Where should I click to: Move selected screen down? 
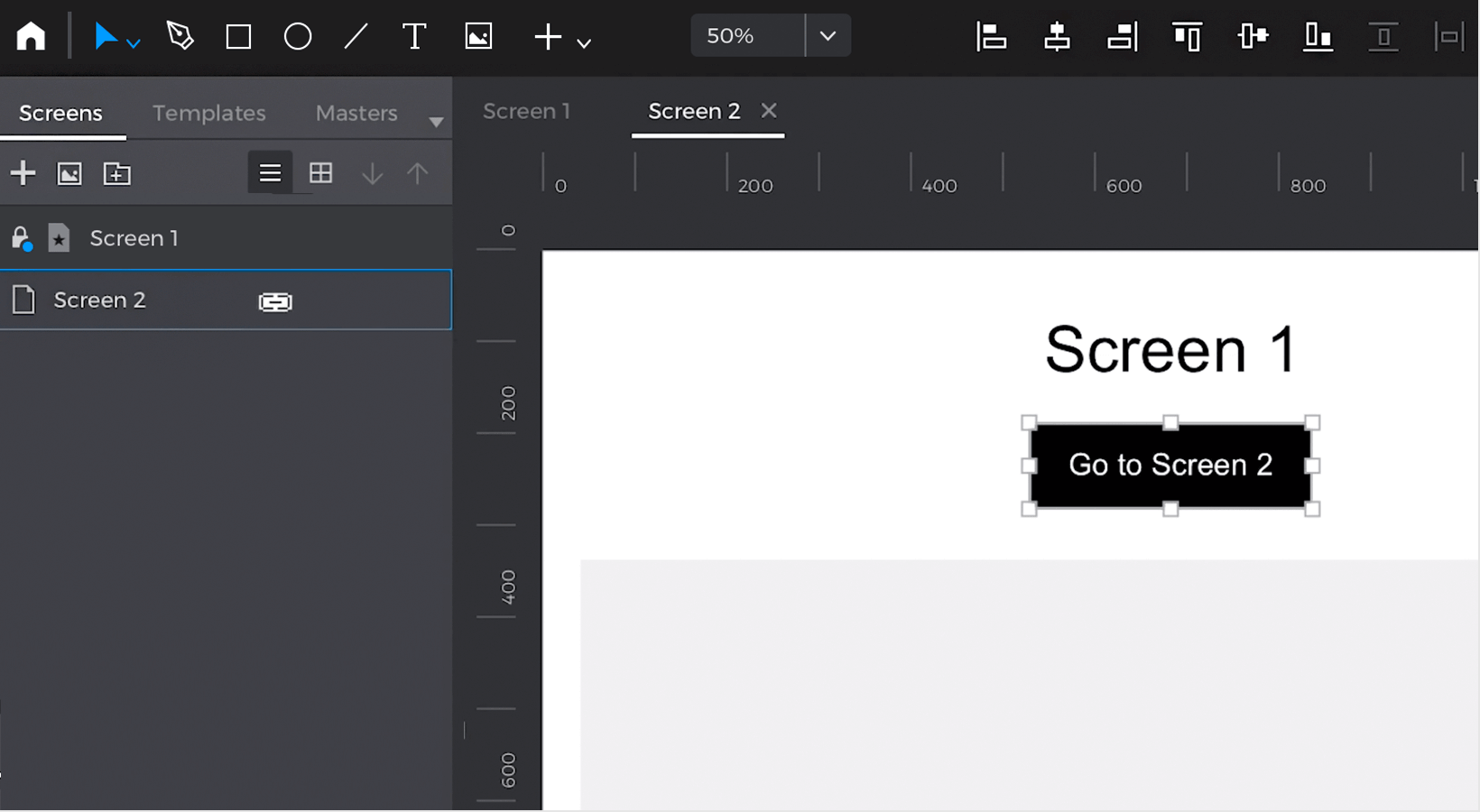pos(372,173)
